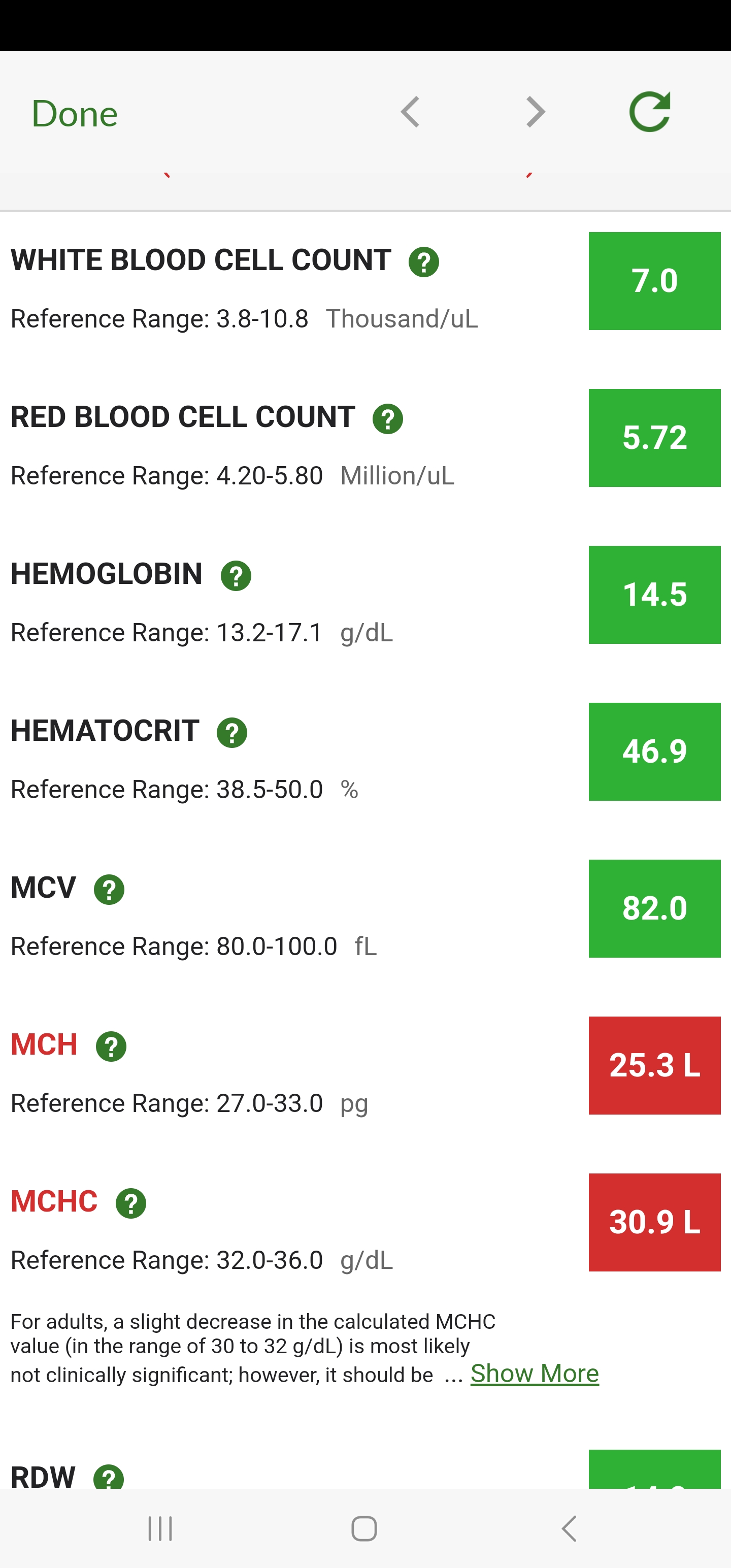Image resolution: width=731 pixels, height=1568 pixels.
Task: Open the MCV help icon
Action: (109, 889)
